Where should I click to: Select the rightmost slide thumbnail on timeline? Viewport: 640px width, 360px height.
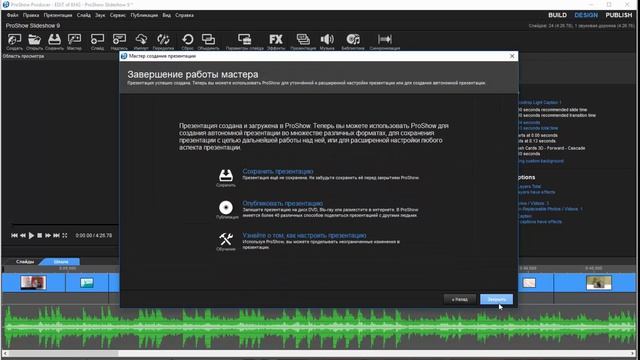click(599, 282)
